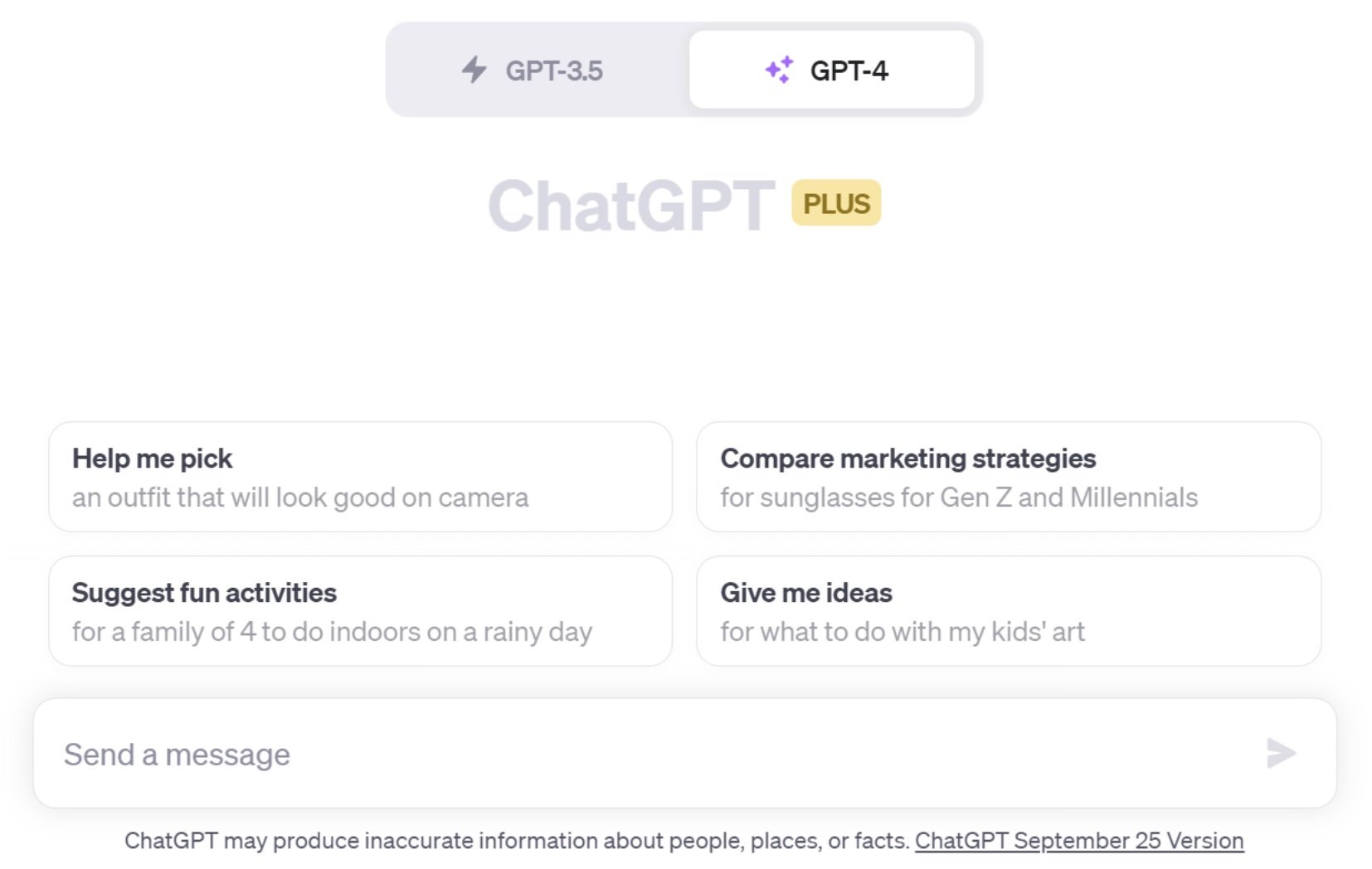Click the yellow PLUS badge
The height and width of the screenshot is (869, 1372).
[836, 203]
